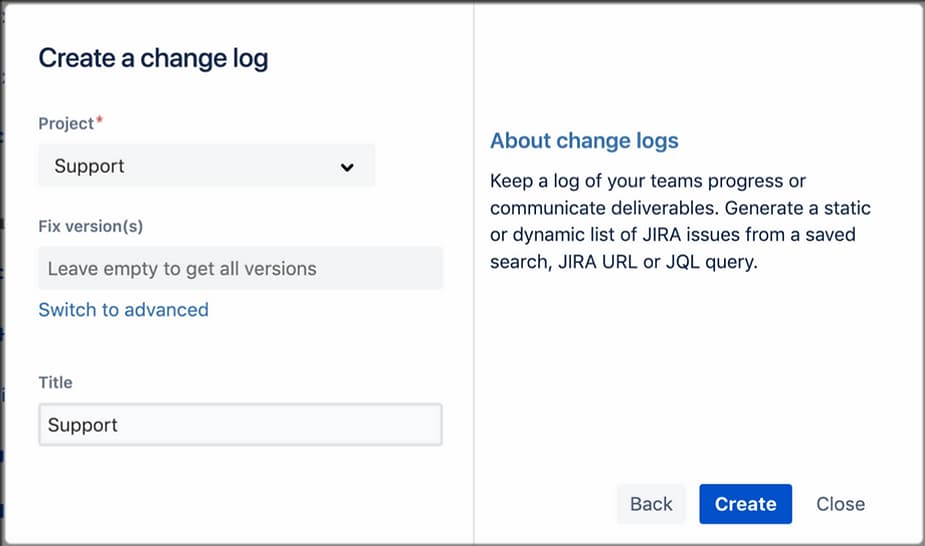Click the Leave empty to get all versions placeholder
This screenshot has width=925, height=546.
(x=182, y=269)
